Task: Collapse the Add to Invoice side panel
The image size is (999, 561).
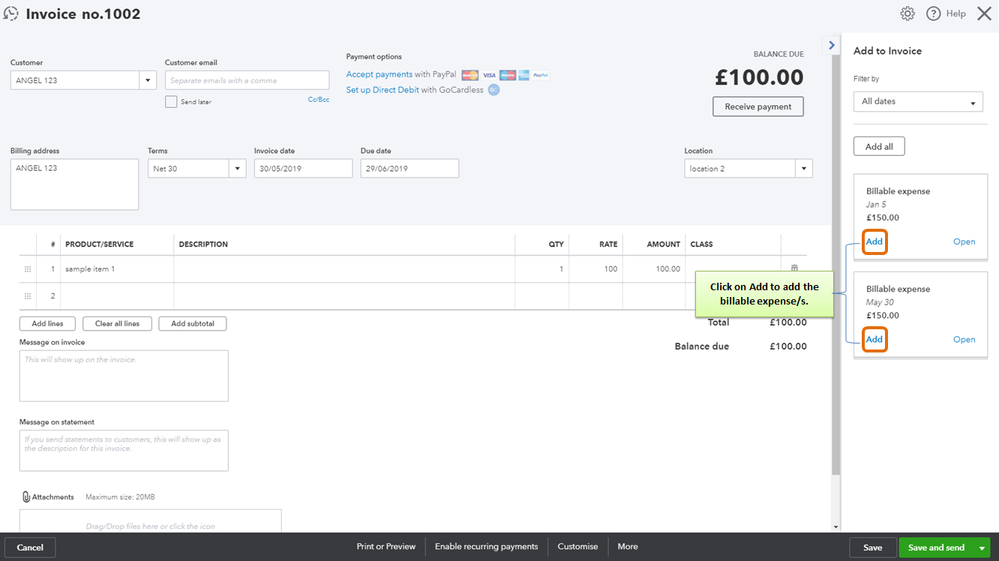Action: (x=832, y=46)
